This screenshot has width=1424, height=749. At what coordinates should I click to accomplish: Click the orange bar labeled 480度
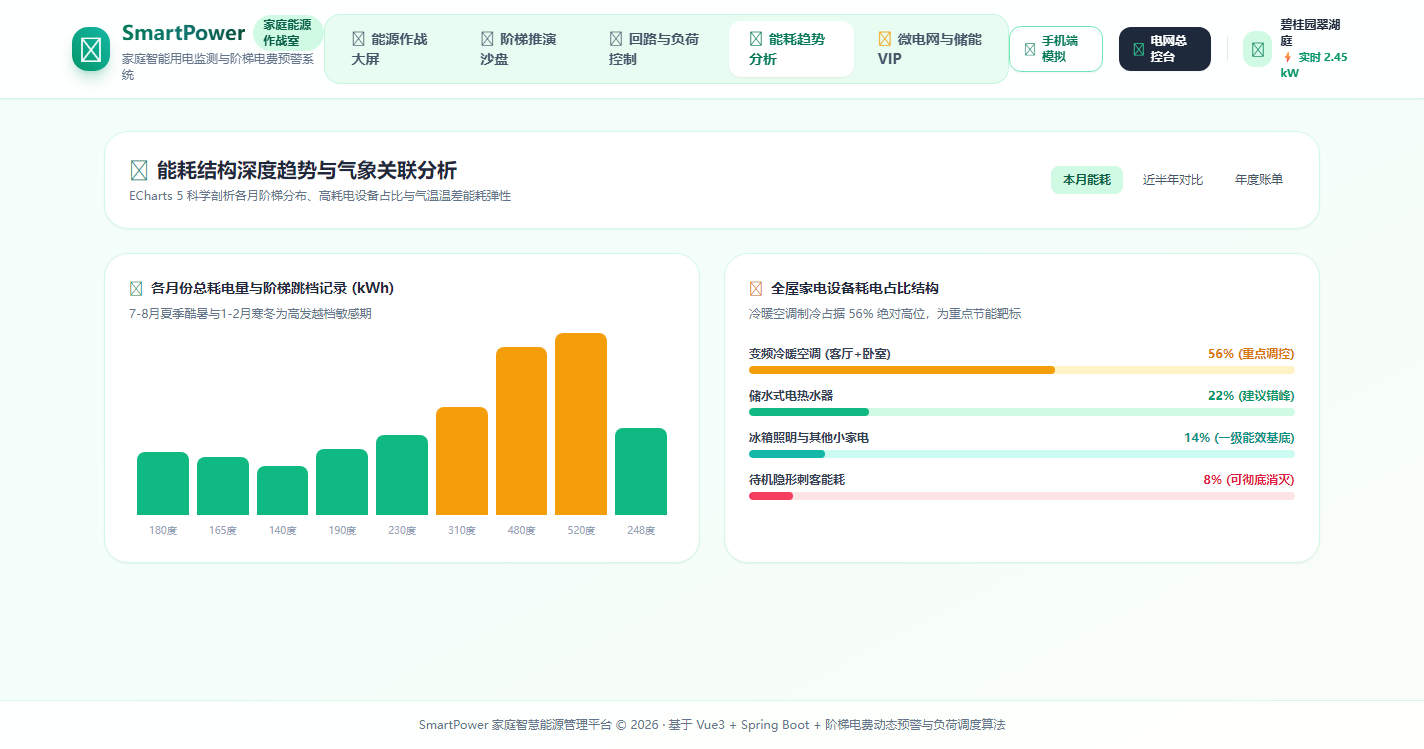click(x=521, y=431)
